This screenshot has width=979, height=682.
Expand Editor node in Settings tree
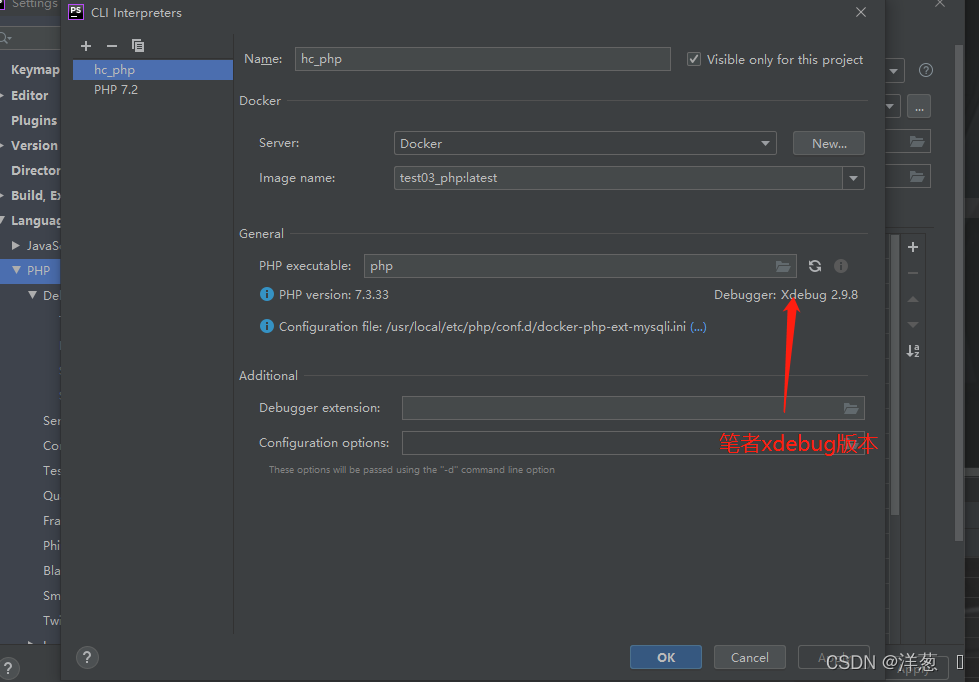pos(3,96)
